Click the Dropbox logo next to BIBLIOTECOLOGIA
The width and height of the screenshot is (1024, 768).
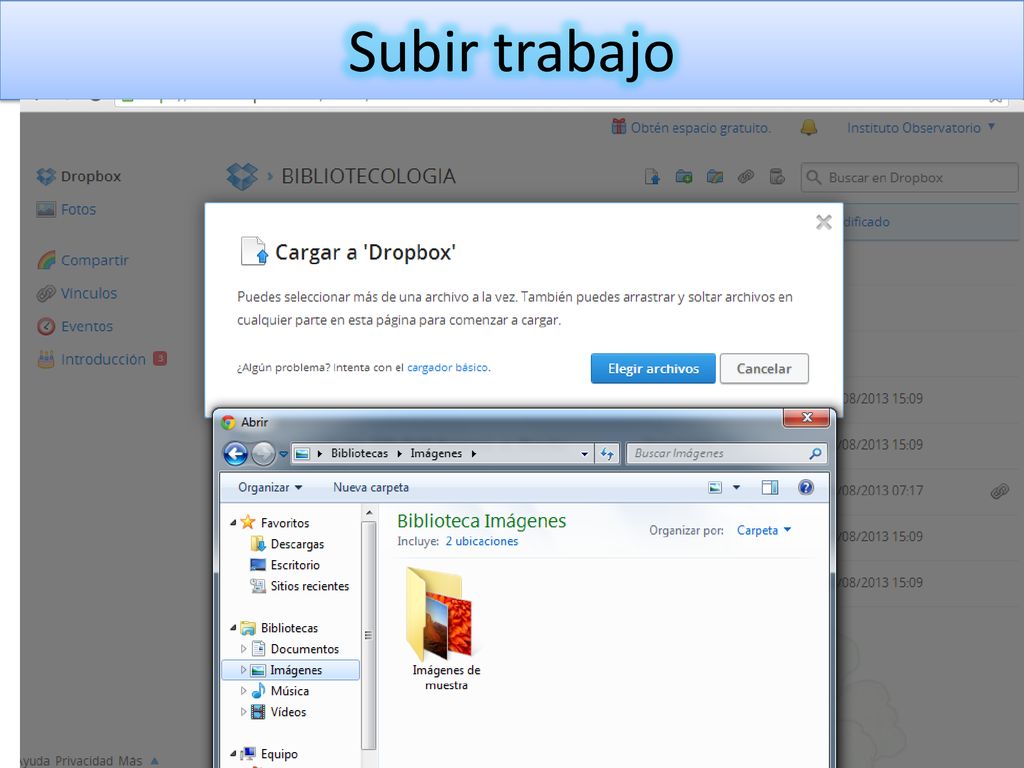pyautogui.click(x=242, y=176)
